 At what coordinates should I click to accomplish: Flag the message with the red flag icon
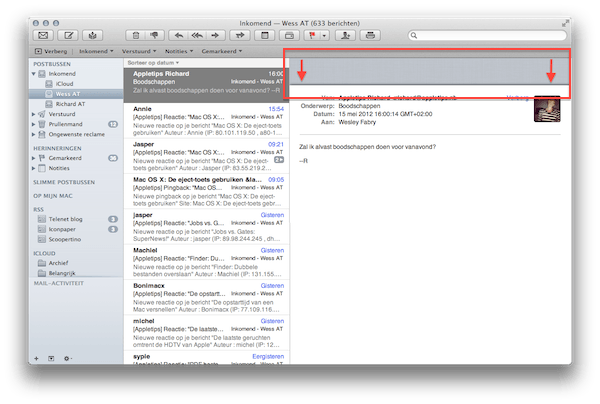[x=312, y=36]
